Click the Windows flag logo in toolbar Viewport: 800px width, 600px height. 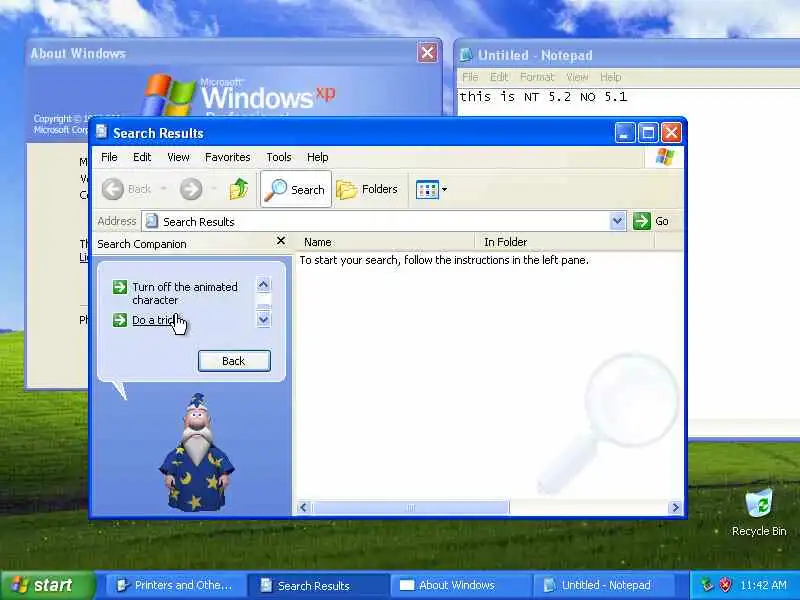coord(665,157)
